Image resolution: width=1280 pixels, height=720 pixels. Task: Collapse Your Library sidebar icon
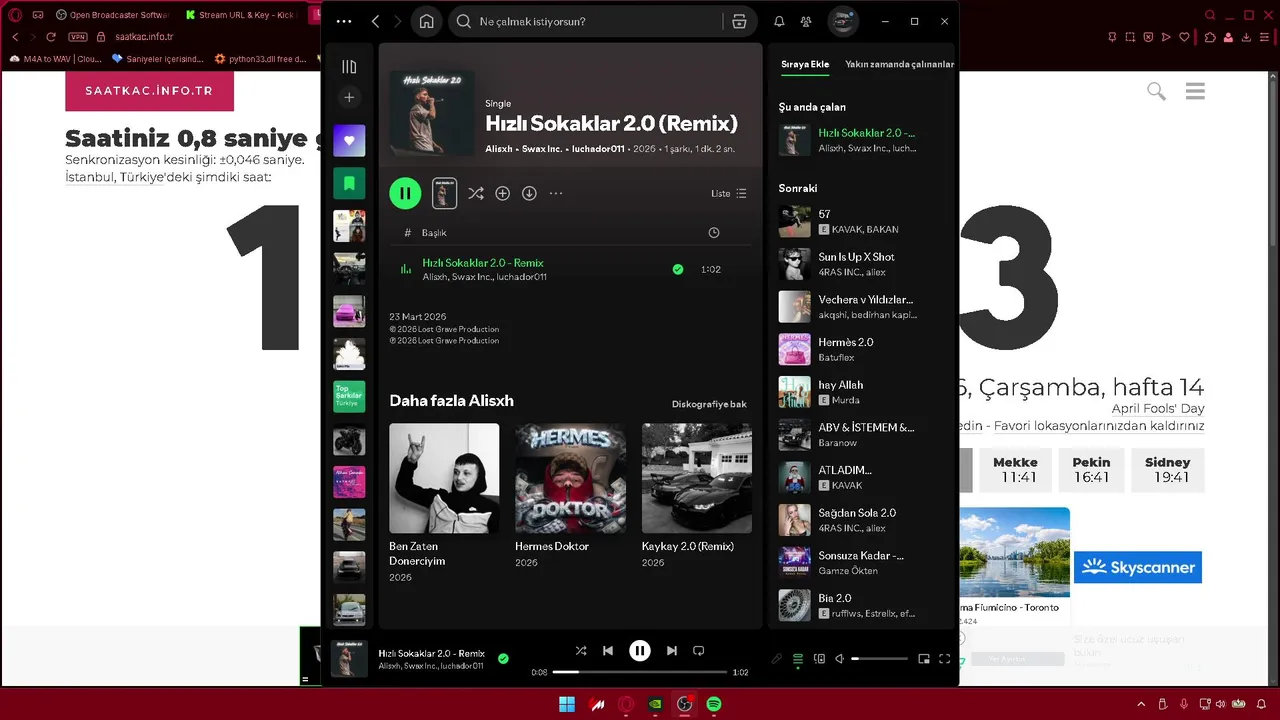tap(349, 67)
